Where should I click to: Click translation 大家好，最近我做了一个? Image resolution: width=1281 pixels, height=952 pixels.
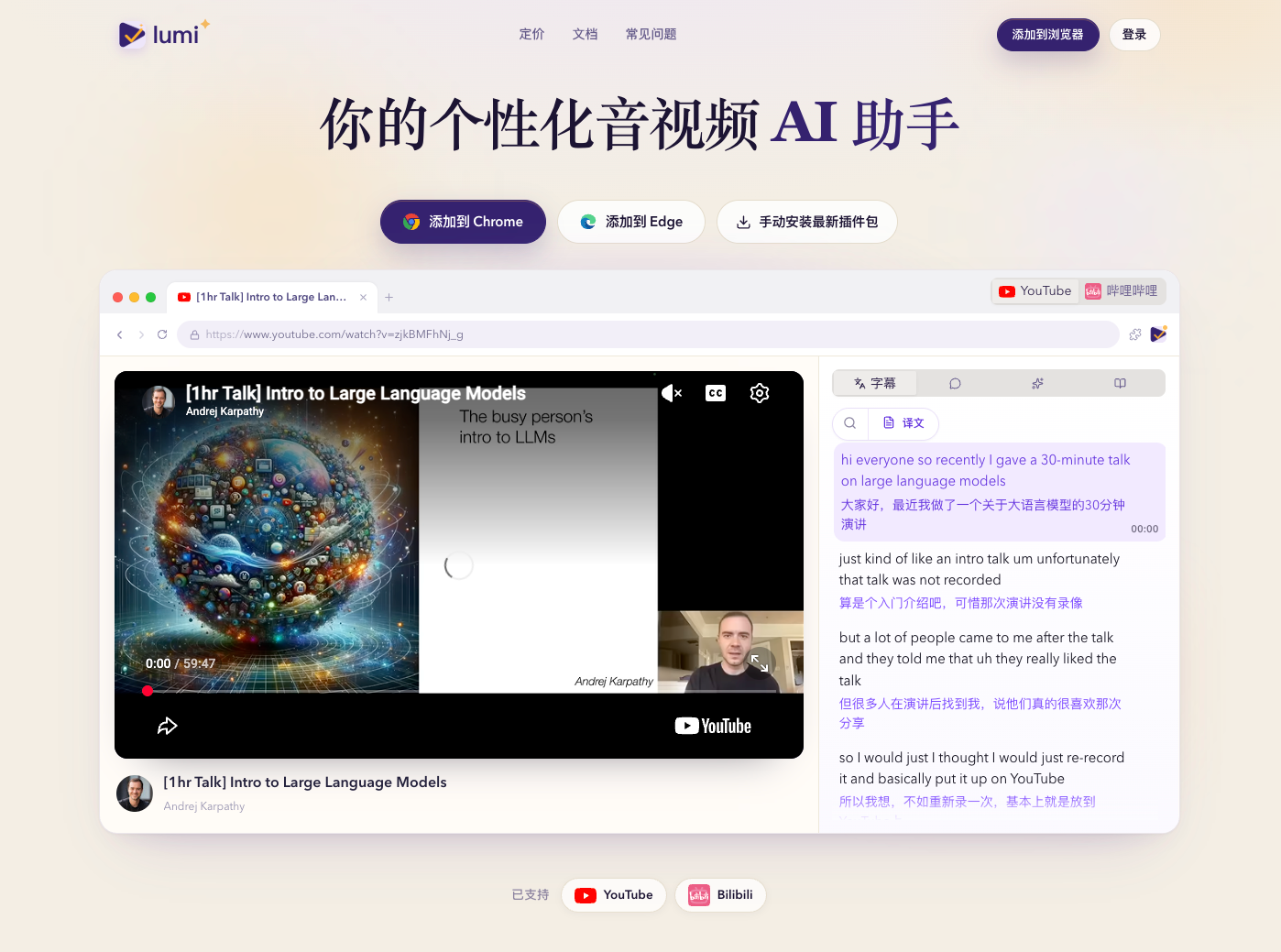point(983,514)
